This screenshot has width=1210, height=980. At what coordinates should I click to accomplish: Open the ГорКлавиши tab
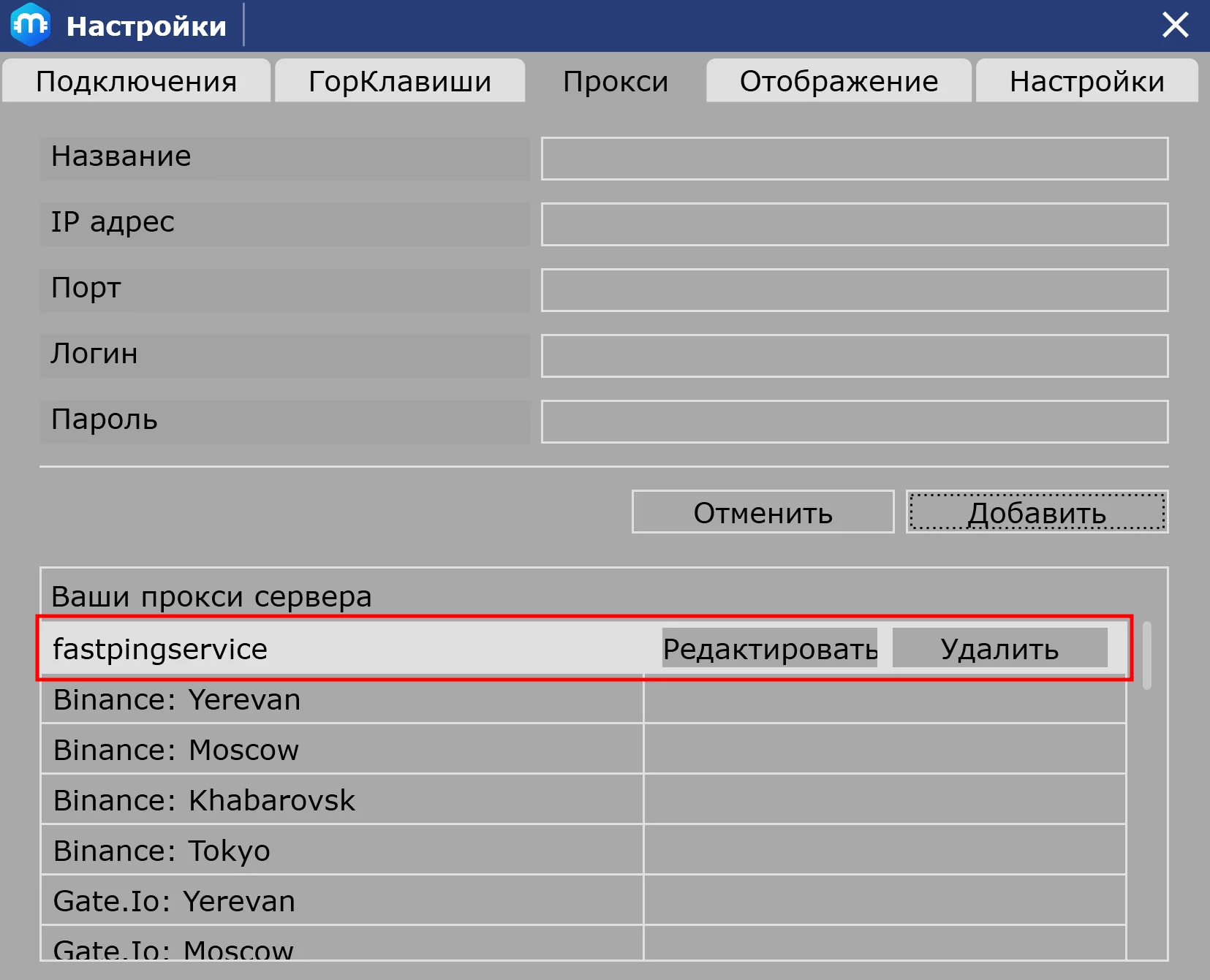click(399, 81)
